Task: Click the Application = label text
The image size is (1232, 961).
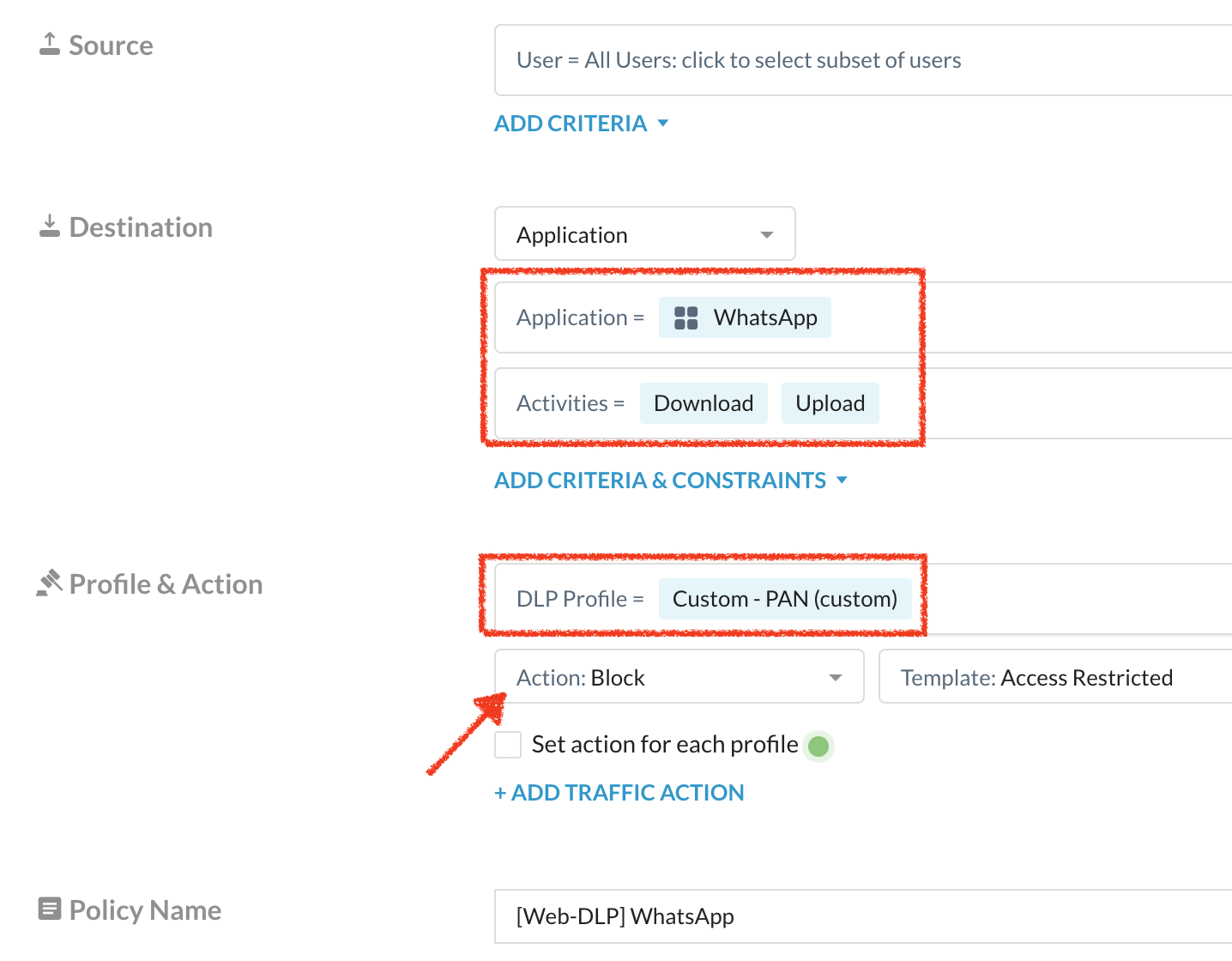Action: tap(580, 317)
